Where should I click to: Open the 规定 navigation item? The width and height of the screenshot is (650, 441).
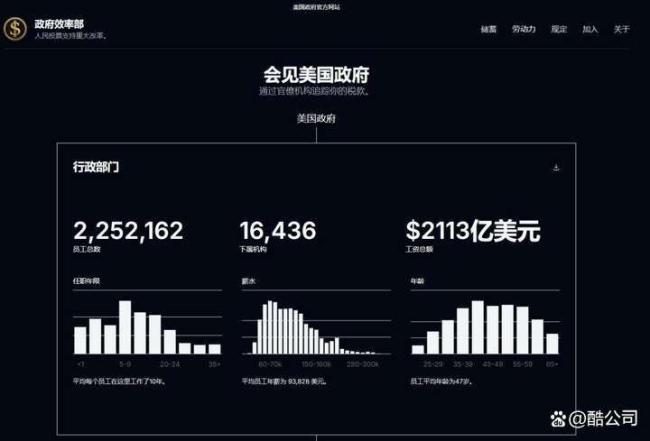559,29
